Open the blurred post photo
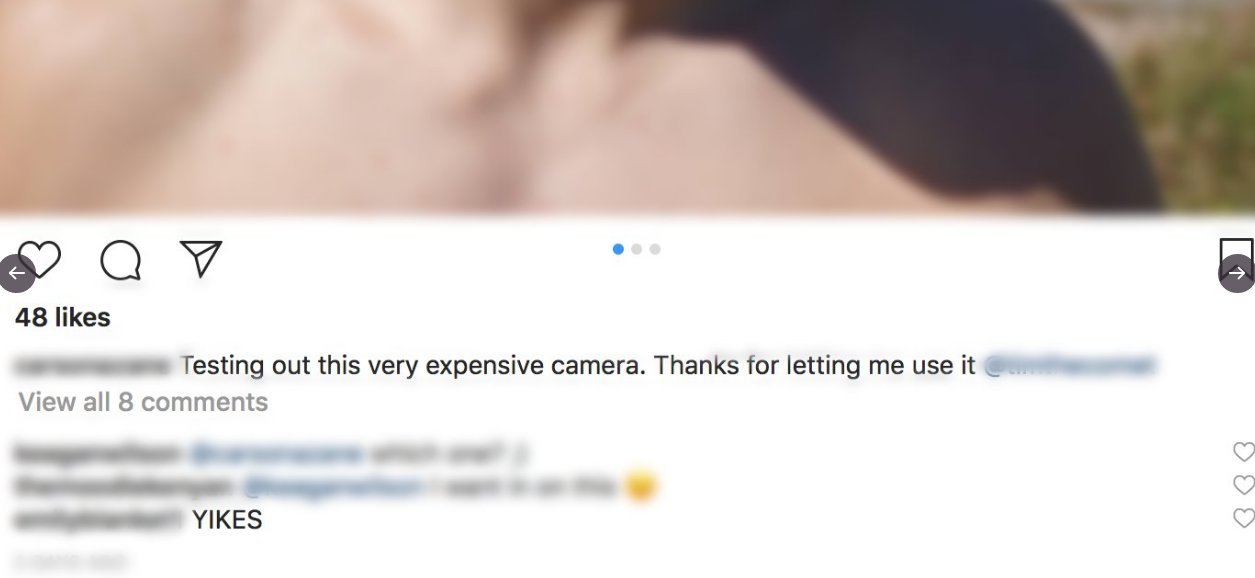 [x=627, y=105]
